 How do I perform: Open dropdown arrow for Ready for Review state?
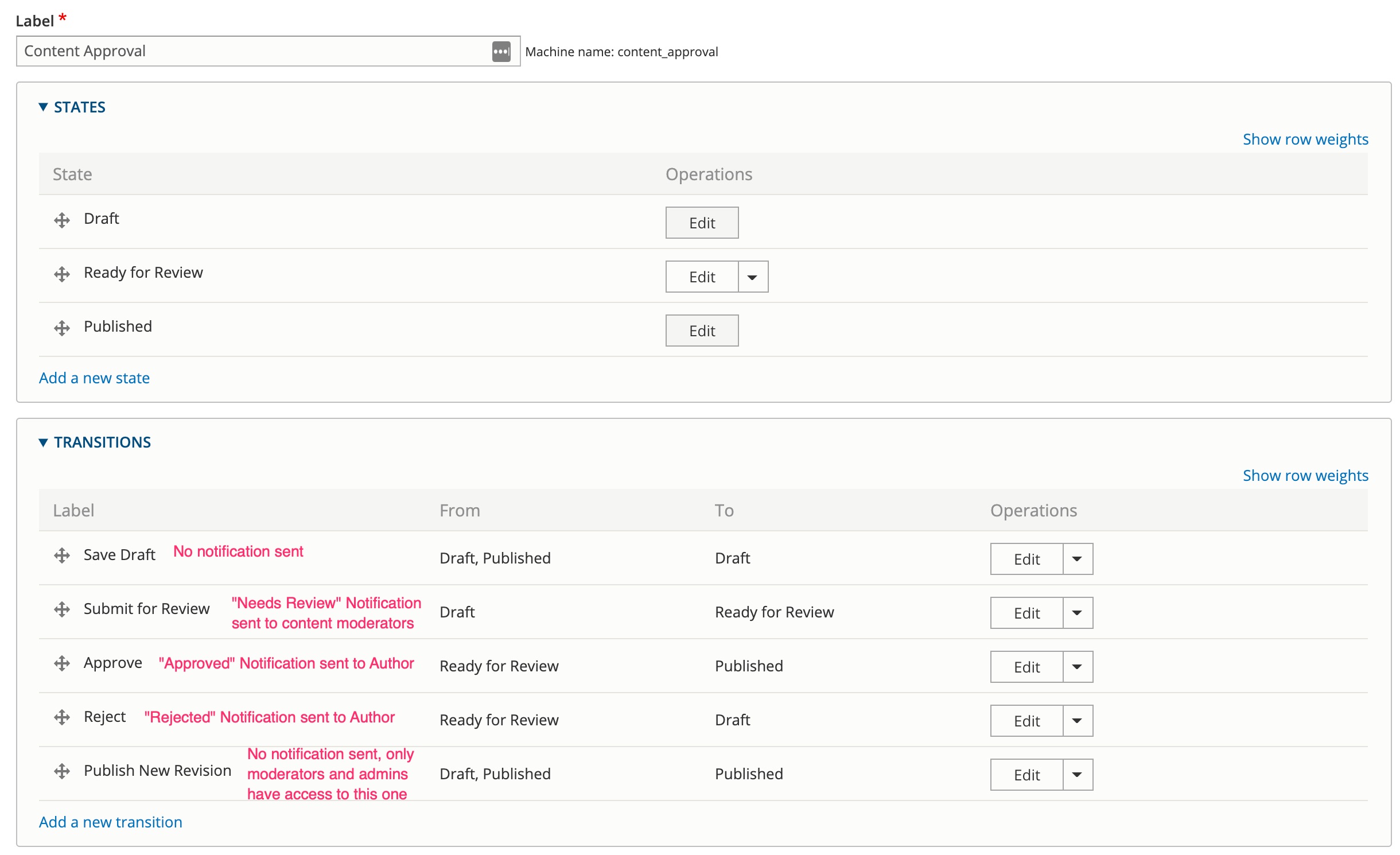point(752,277)
